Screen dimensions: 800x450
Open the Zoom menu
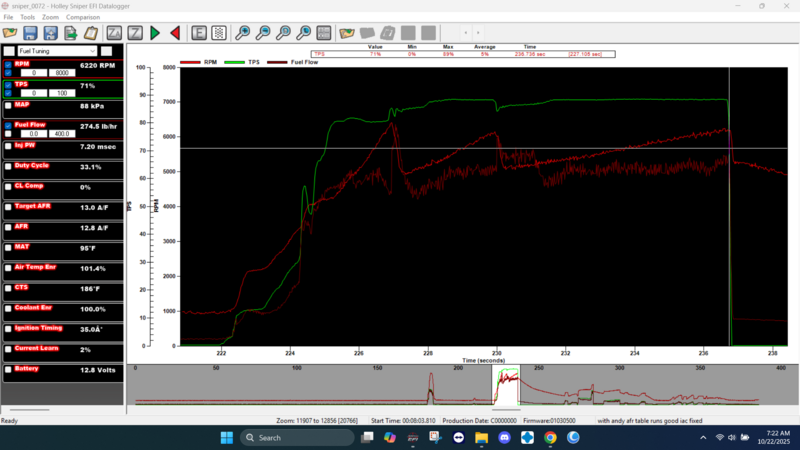click(x=50, y=18)
